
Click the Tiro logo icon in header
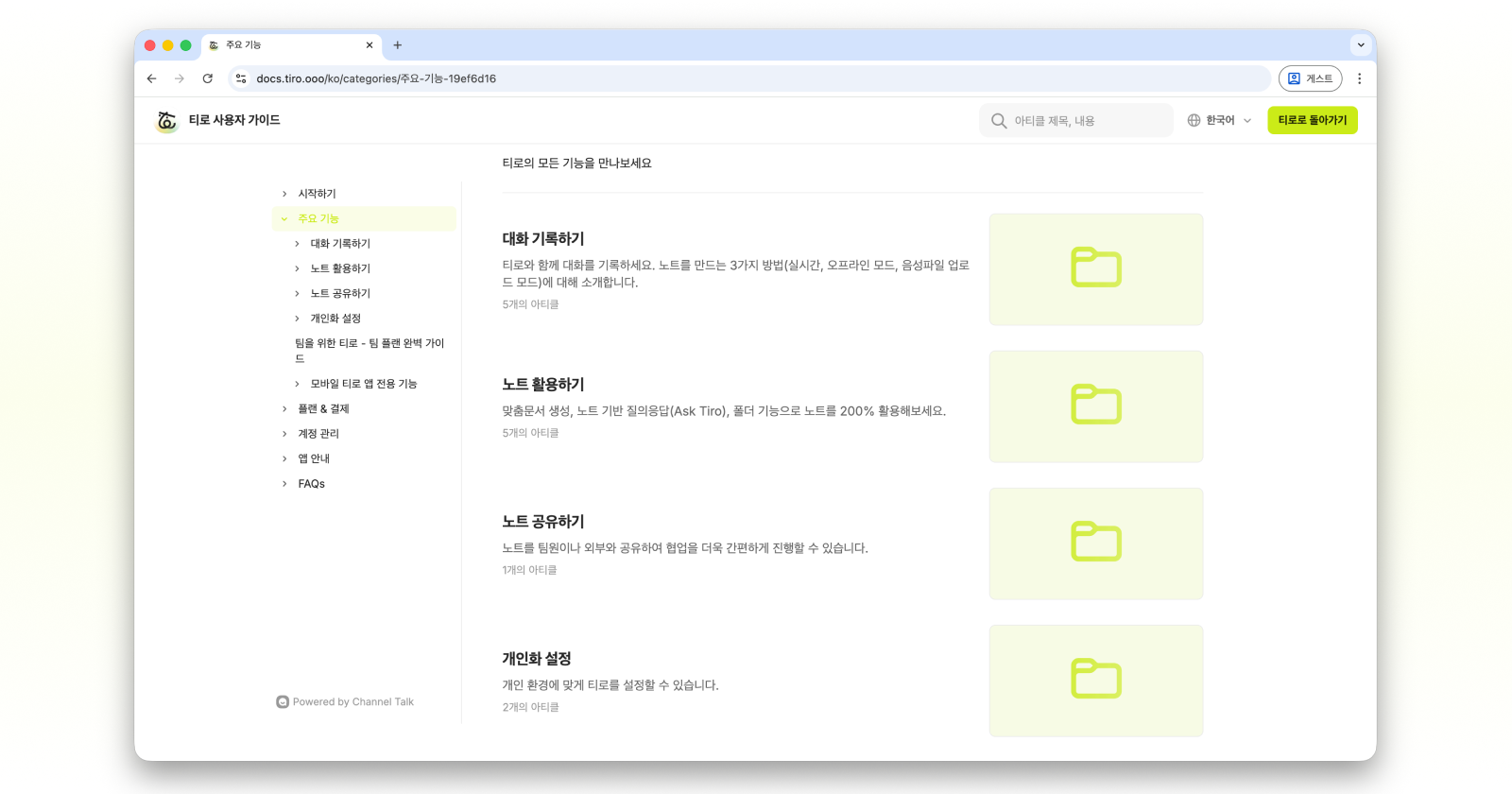[x=167, y=121]
